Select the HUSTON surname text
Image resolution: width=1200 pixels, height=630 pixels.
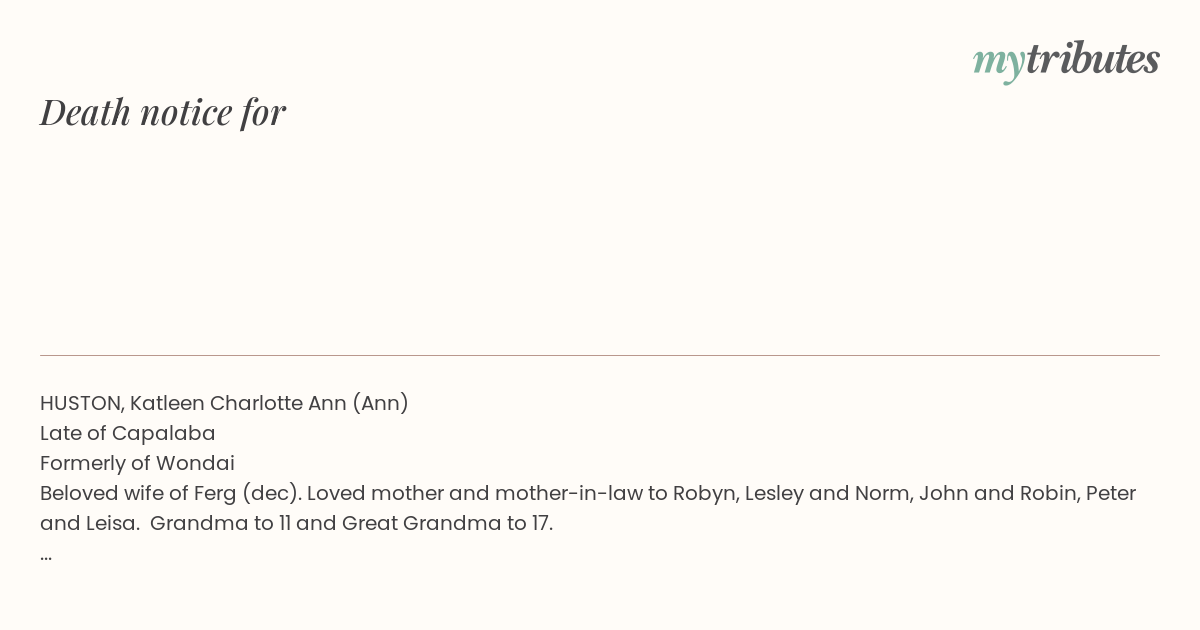pyautogui.click(x=81, y=403)
